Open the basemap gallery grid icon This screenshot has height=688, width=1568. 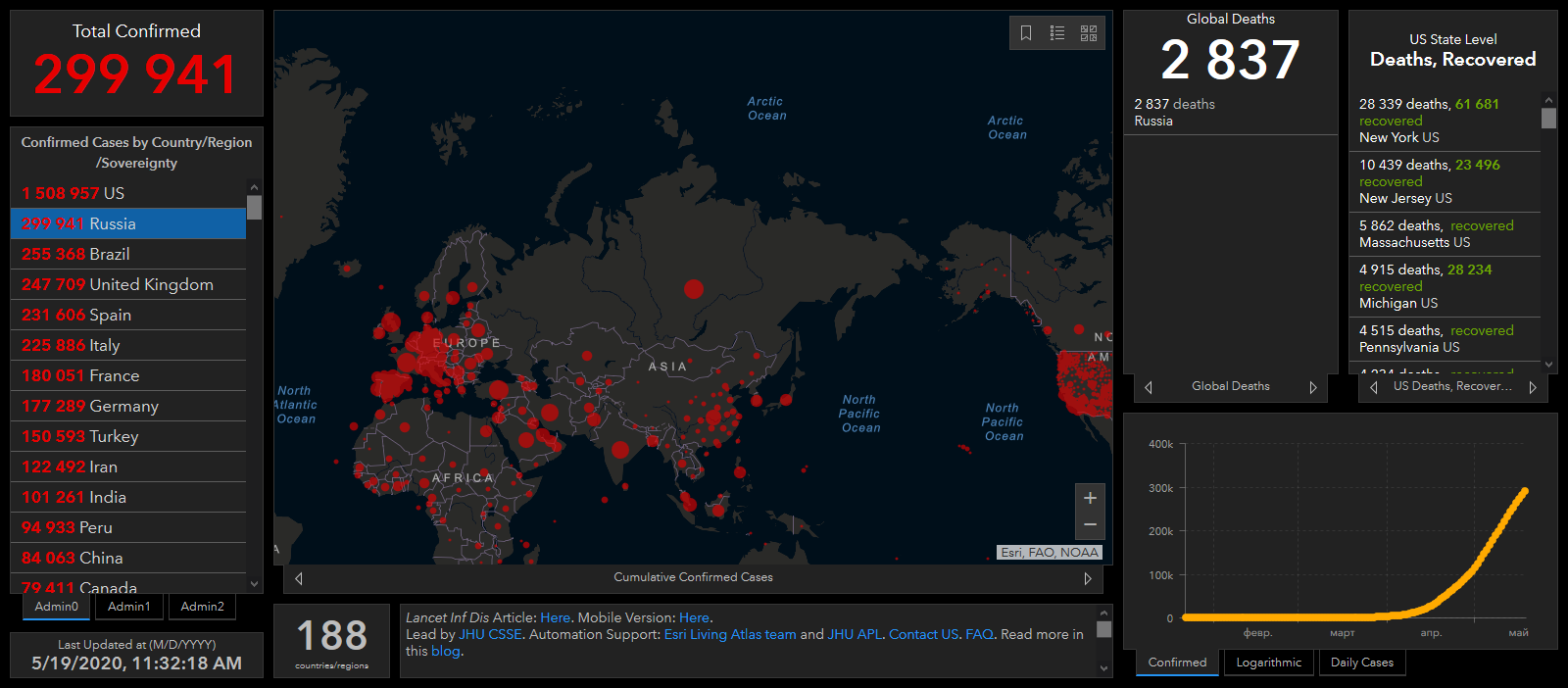click(x=1089, y=33)
